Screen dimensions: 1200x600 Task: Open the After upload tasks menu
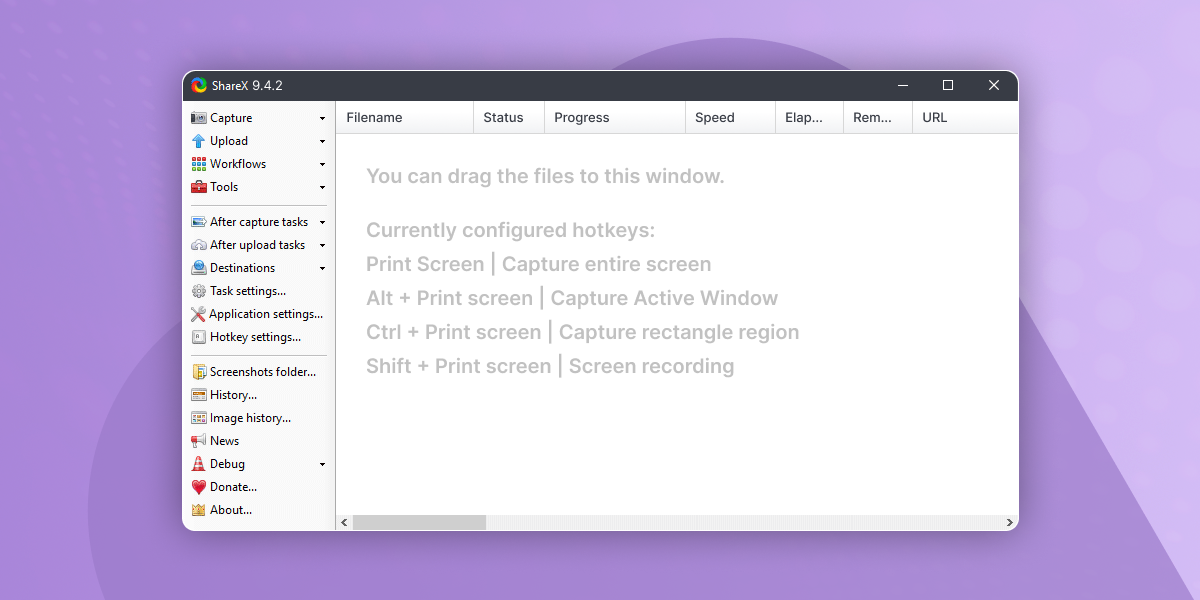(x=259, y=245)
